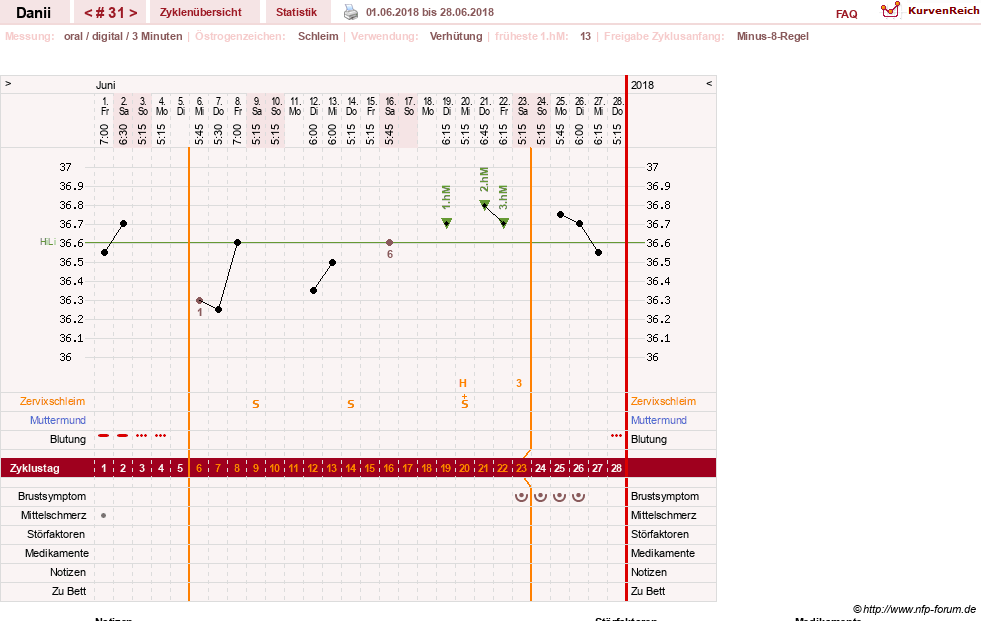This screenshot has width=981, height=621.
Task: Click Zyklustag cell 13
Action: click(332, 468)
